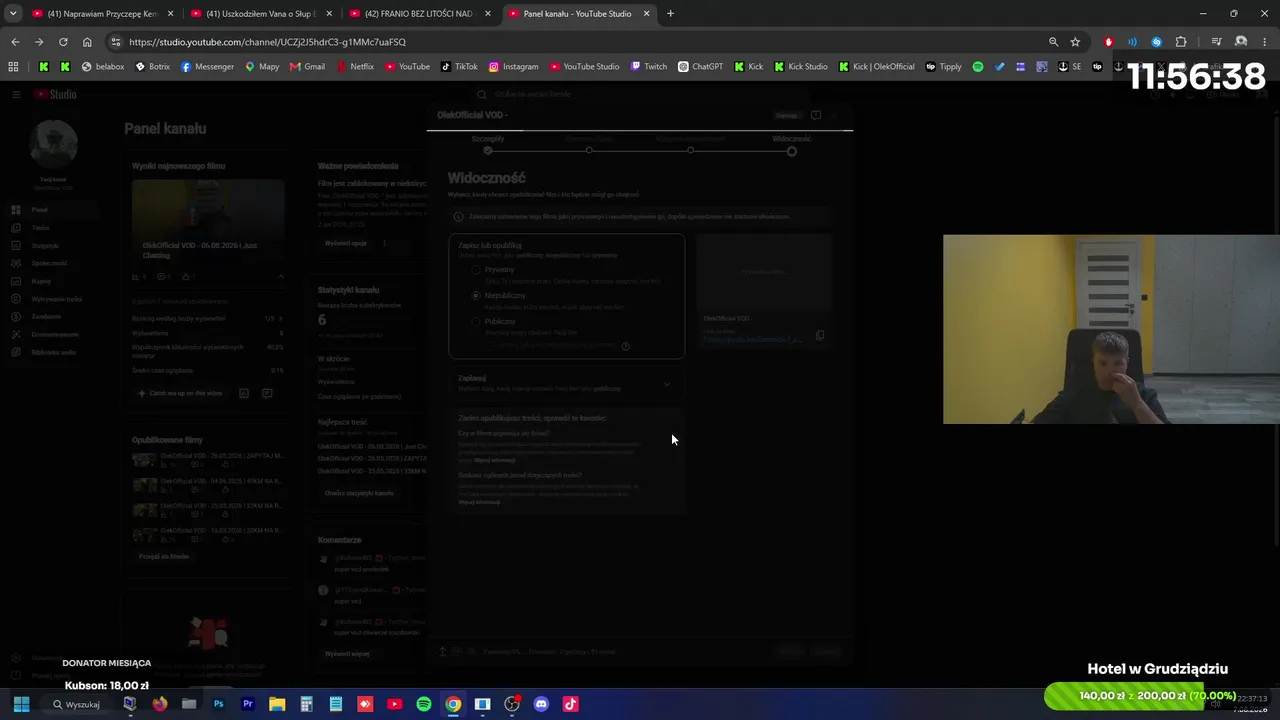
Task: Open the Gmail bookmark
Action: (307, 67)
